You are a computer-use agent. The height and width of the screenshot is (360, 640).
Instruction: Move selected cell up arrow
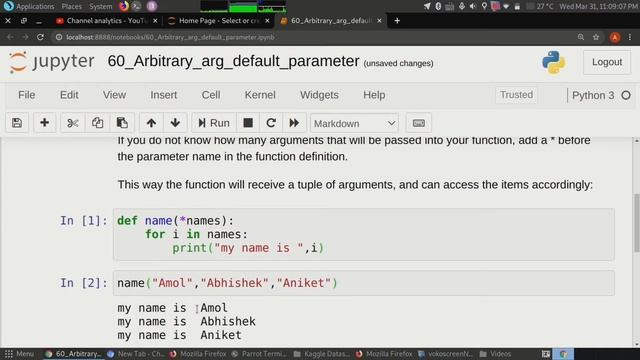151,123
